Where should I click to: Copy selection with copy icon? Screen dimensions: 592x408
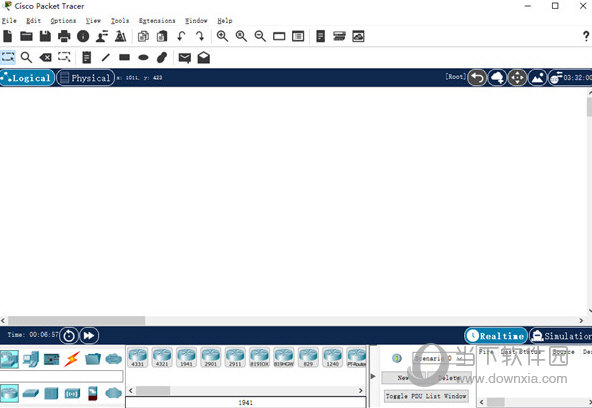[x=143, y=36]
